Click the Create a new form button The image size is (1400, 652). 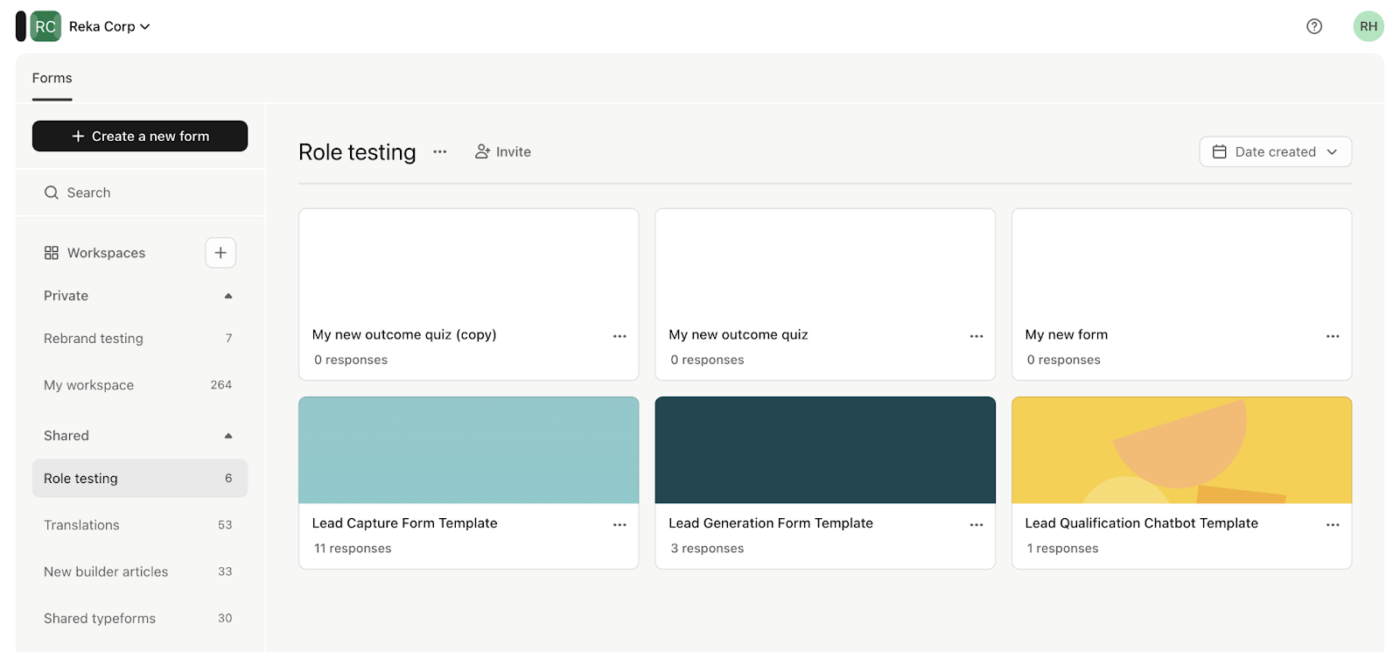coord(139,135)
